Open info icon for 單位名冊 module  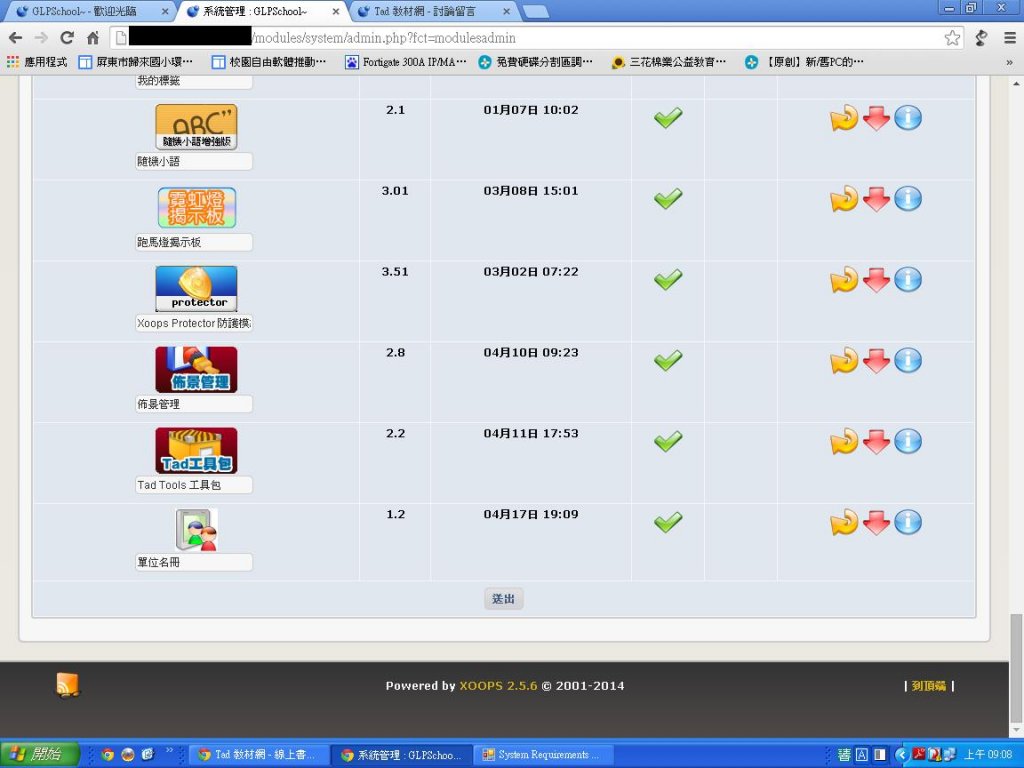908,522
